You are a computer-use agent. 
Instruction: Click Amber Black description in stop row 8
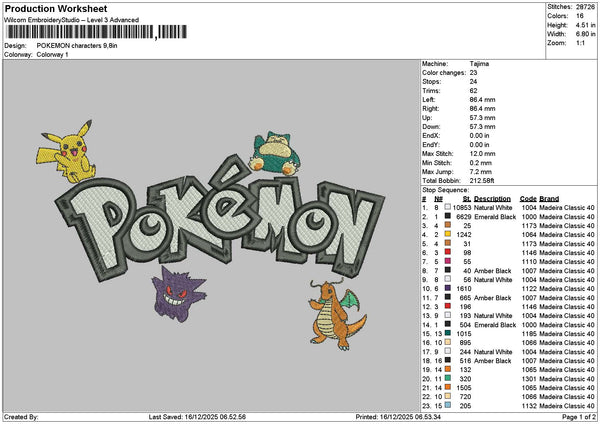pos(492,271)
